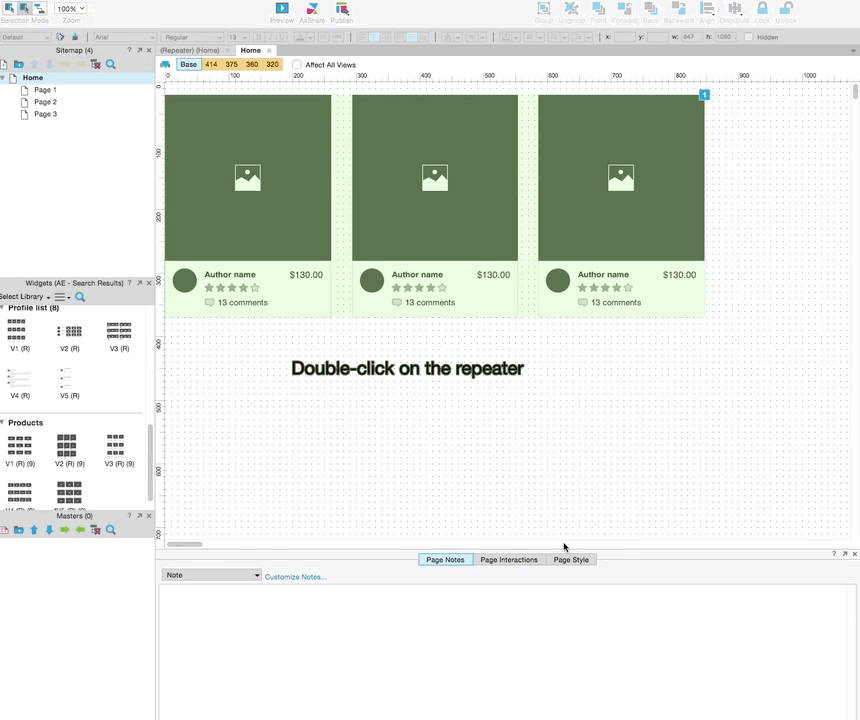860x720 pixels.
Task: Click the search icon in the Sitemap panel
Action: pos(110,63)
